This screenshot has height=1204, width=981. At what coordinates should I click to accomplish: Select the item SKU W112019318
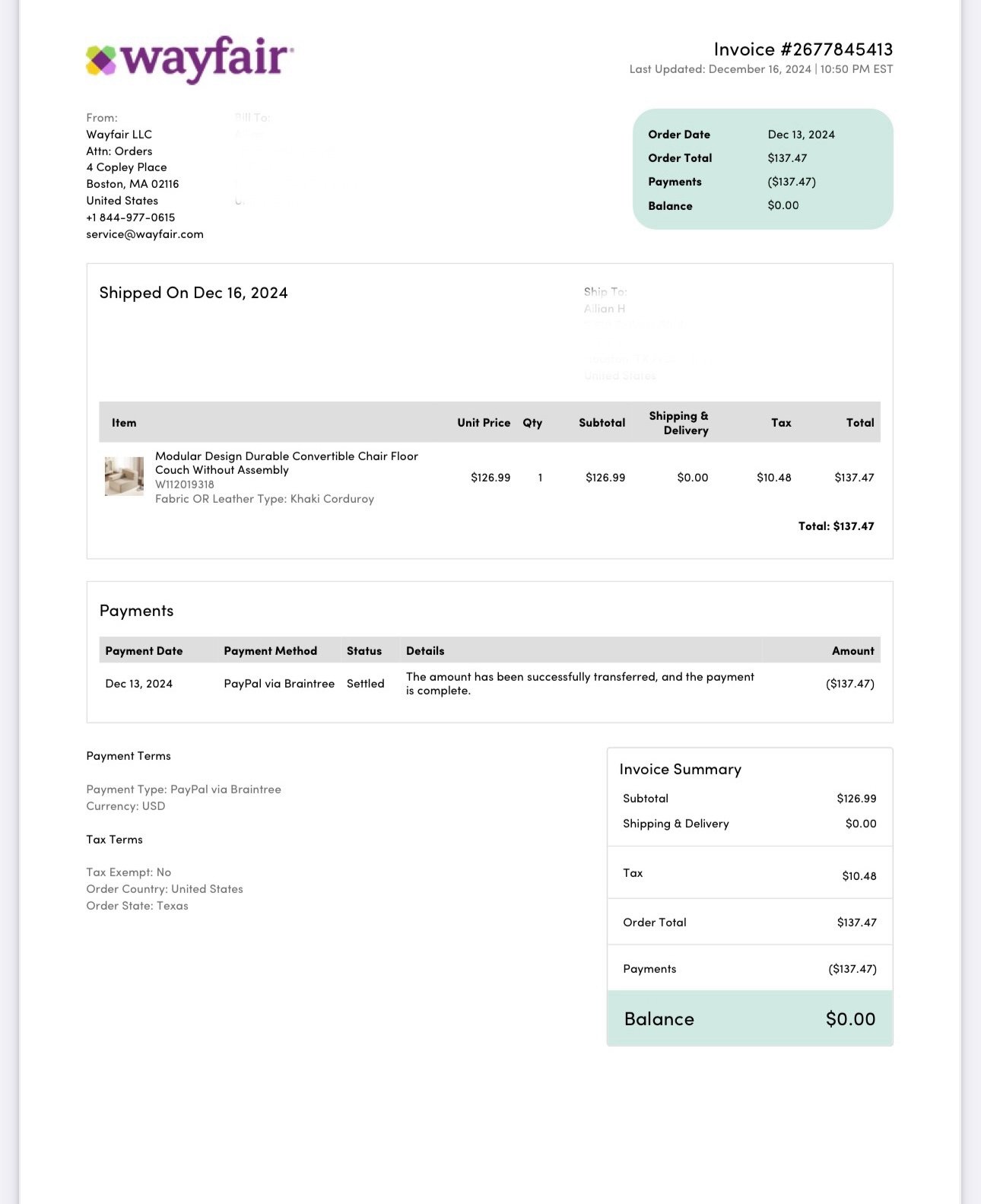coord(184,484)
